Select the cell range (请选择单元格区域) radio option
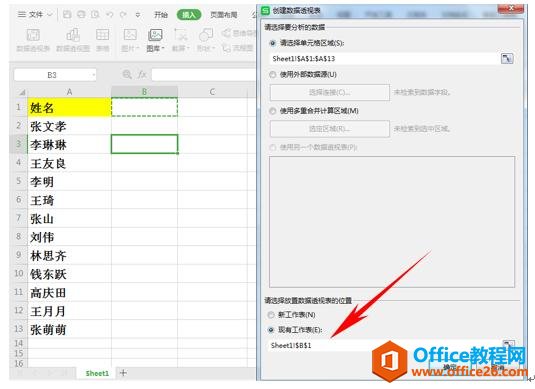The width and height of the screenshot is (535, 389). (272, 43)
